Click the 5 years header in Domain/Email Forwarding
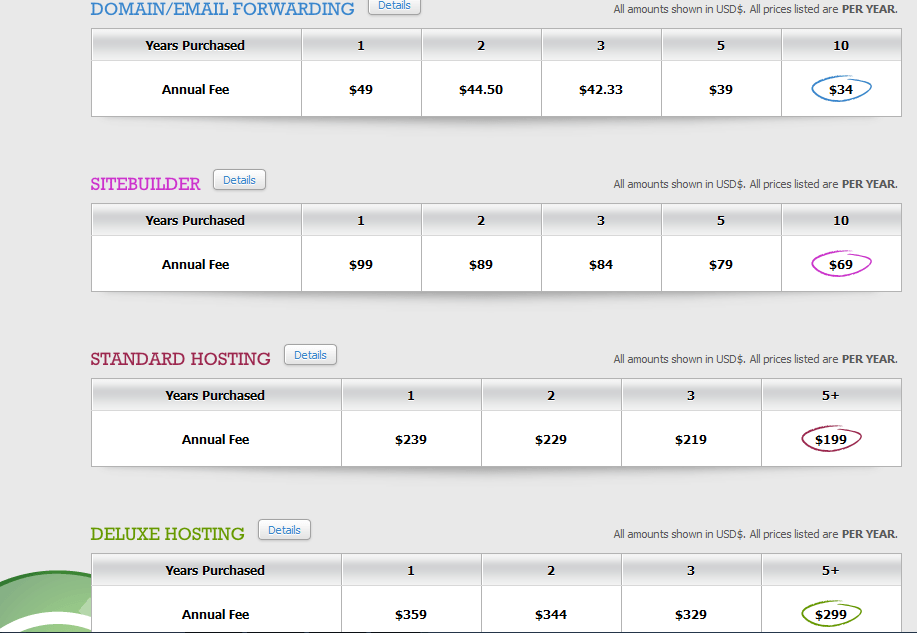 point(720,45)
